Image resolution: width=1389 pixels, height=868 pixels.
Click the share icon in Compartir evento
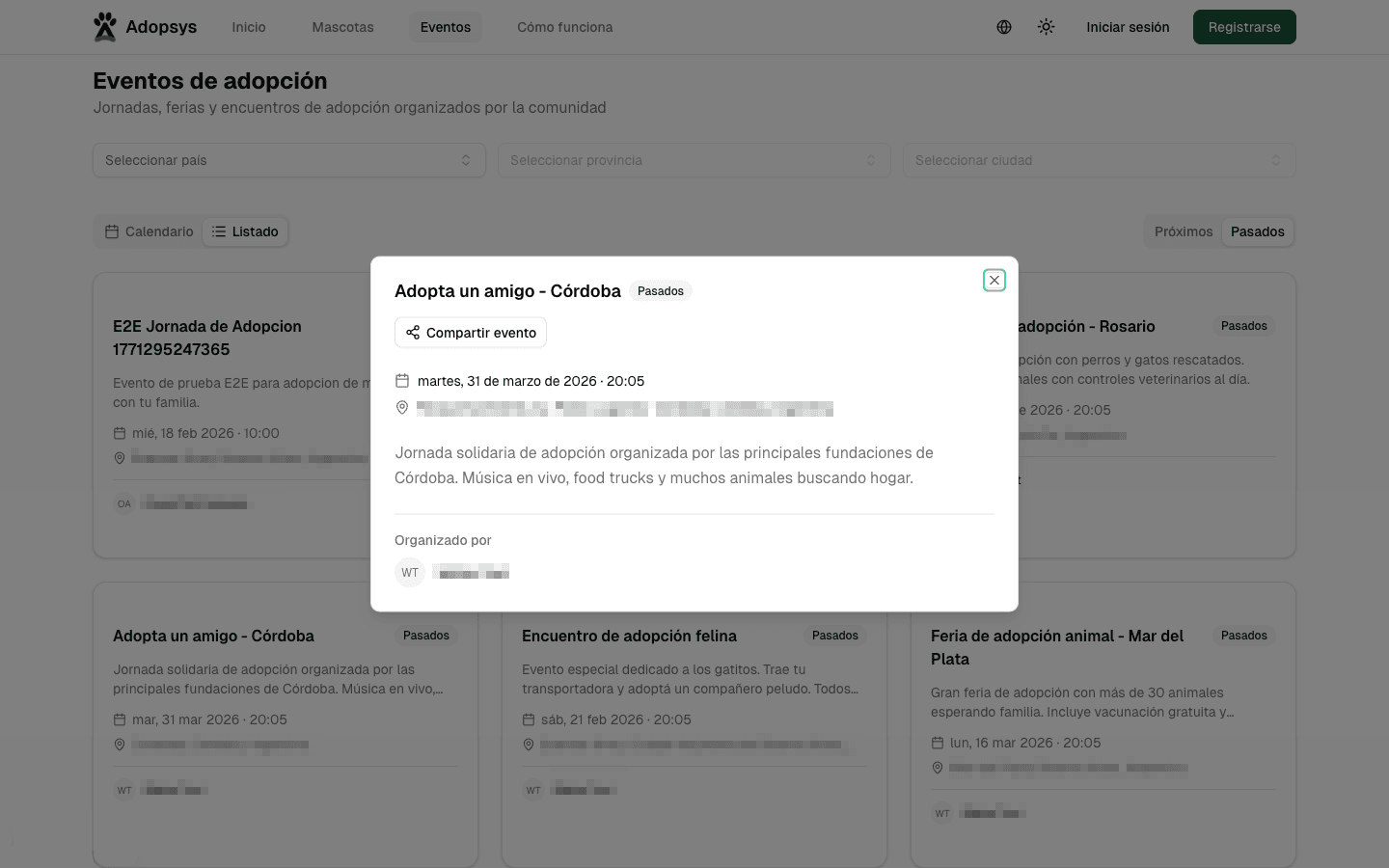[x=413, y=333]
